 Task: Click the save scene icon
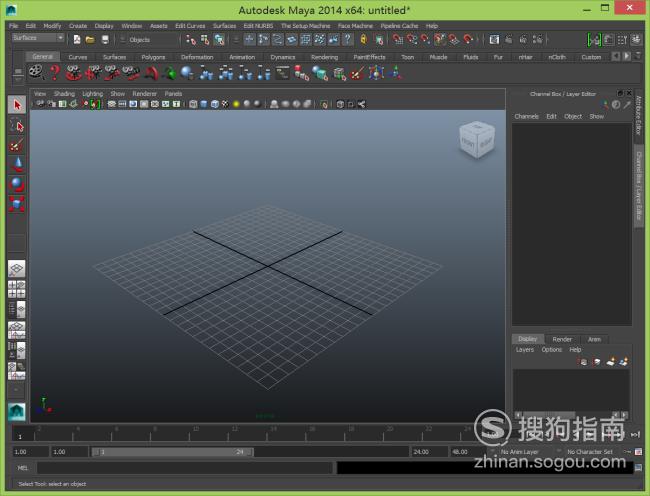tap(105, 40)
